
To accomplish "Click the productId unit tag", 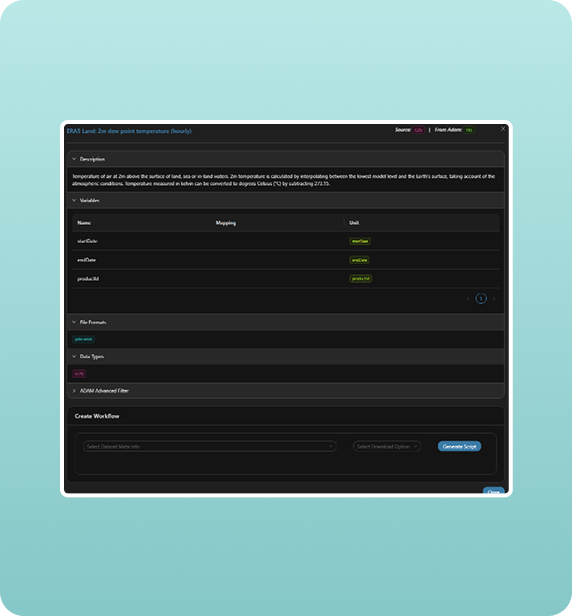I will pyautogui.click(x=361, y=279).
